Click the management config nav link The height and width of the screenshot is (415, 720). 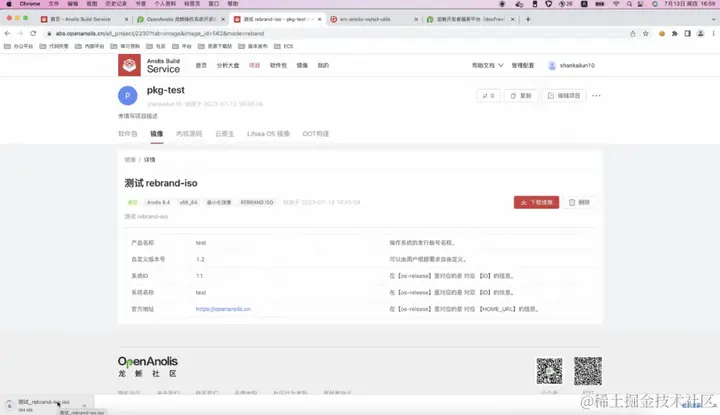(x=523, y=65)
